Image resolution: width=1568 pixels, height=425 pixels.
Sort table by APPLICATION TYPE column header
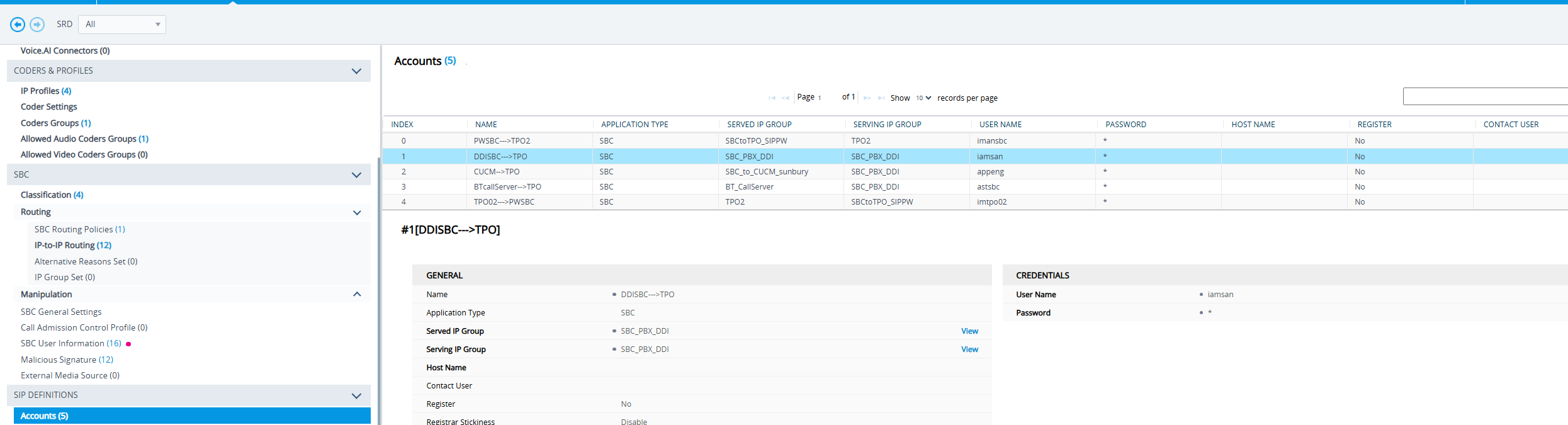pyautogui.click(x=635, y=125)
